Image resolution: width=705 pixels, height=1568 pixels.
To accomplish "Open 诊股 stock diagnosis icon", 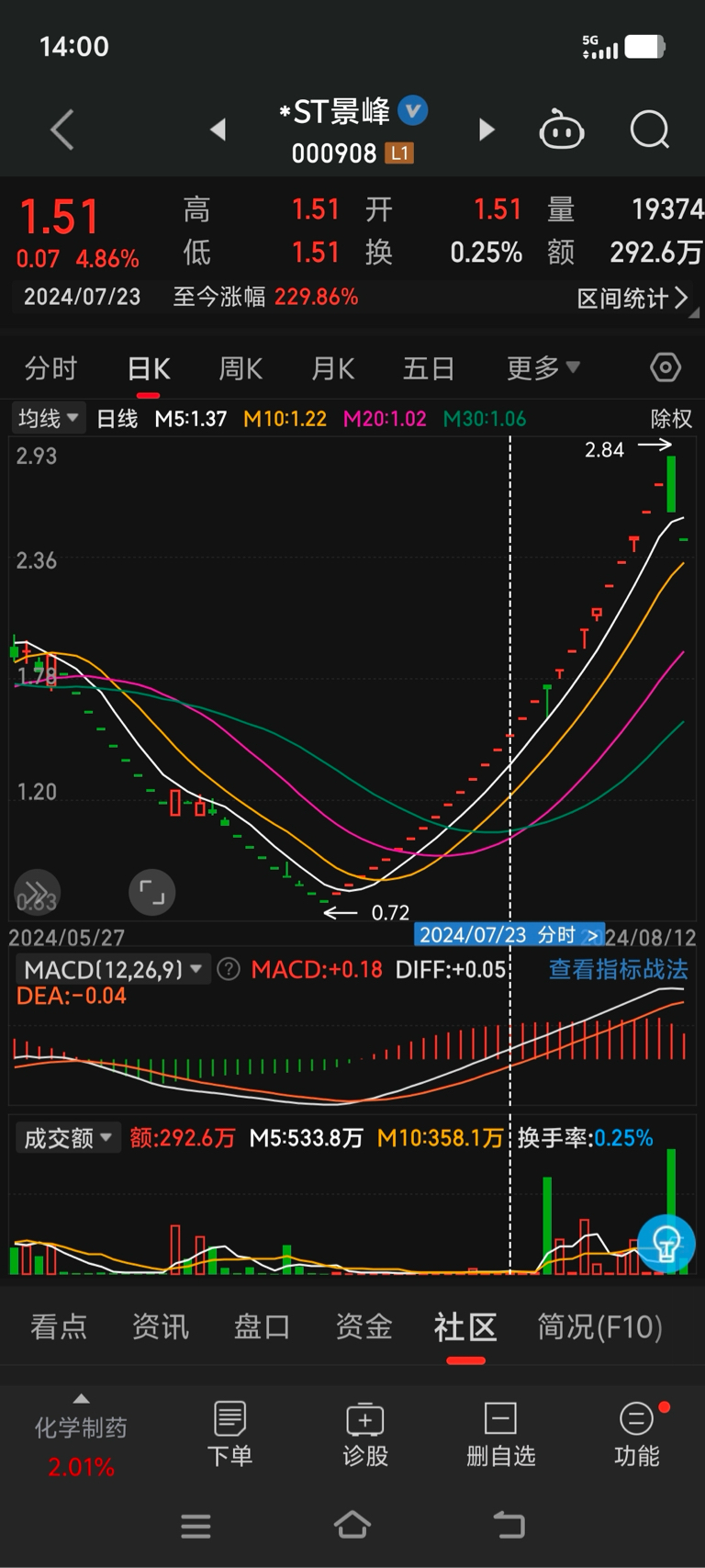I will [x=365, y=1434].
